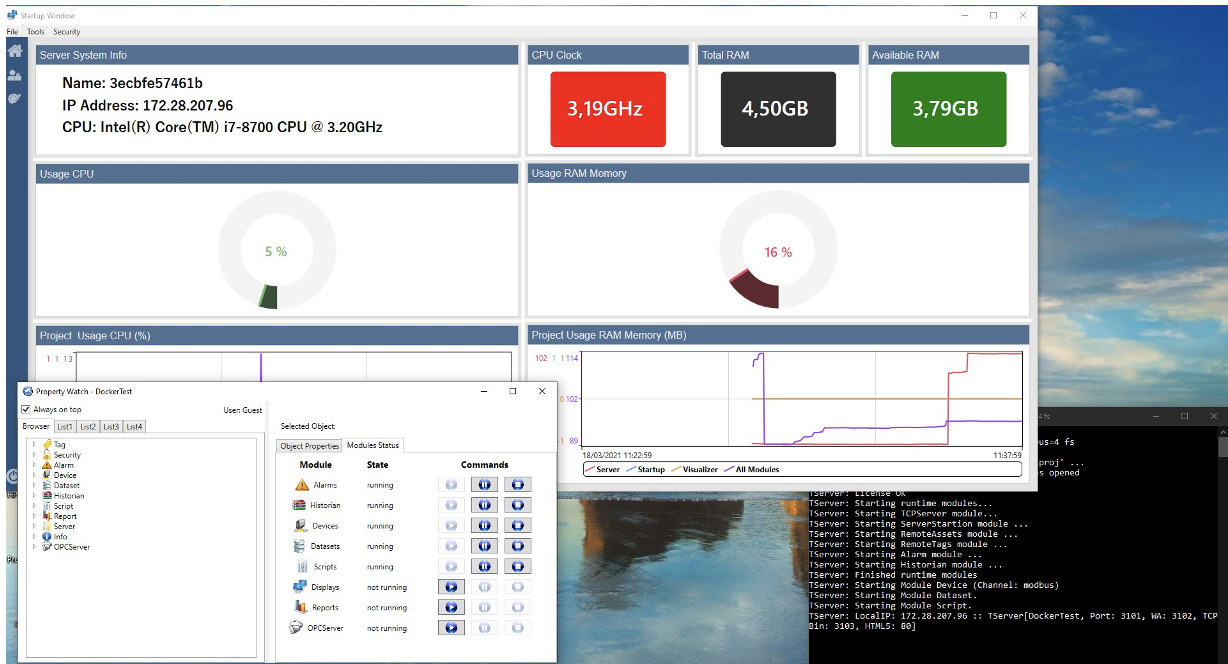
Task: Stop the Scripts module
Action: tap(517, 567)
